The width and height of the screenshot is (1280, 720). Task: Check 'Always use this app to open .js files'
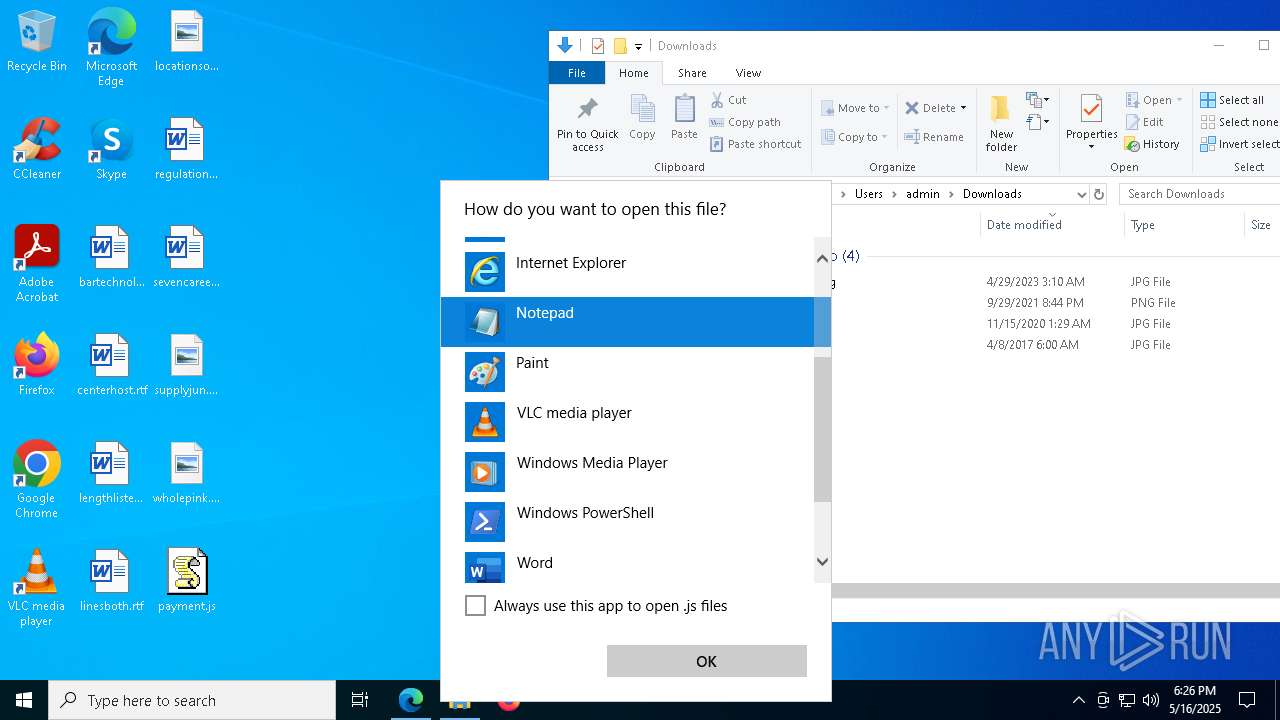pyautogui.click(x=476, y=606)
